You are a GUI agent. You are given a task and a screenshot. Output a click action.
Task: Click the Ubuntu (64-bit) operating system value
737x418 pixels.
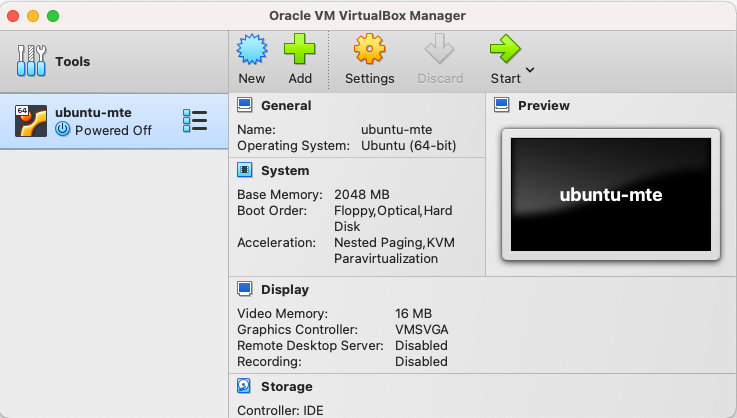pyautogui.click(x=408, y=146)
